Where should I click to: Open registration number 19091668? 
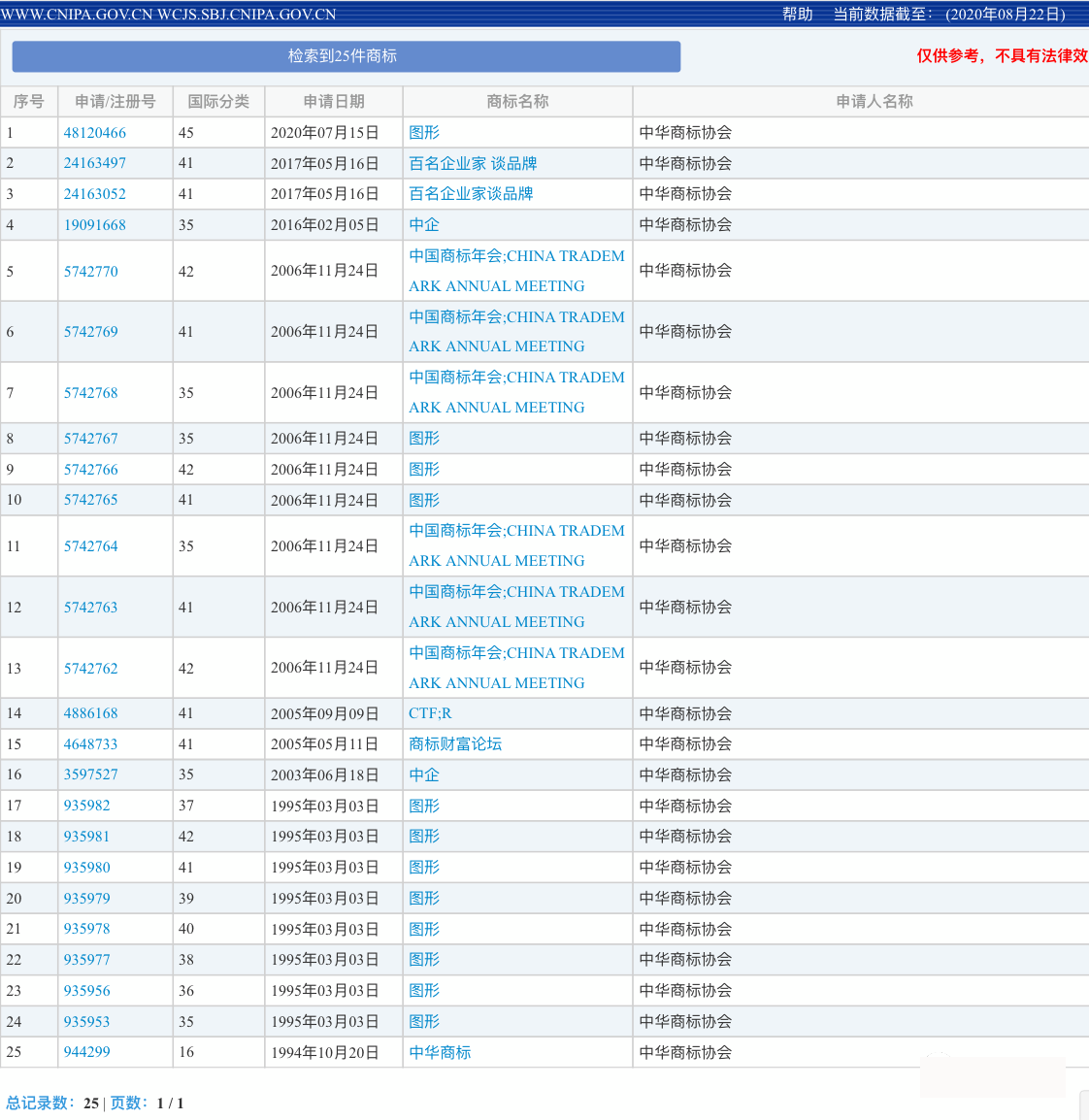94,225
